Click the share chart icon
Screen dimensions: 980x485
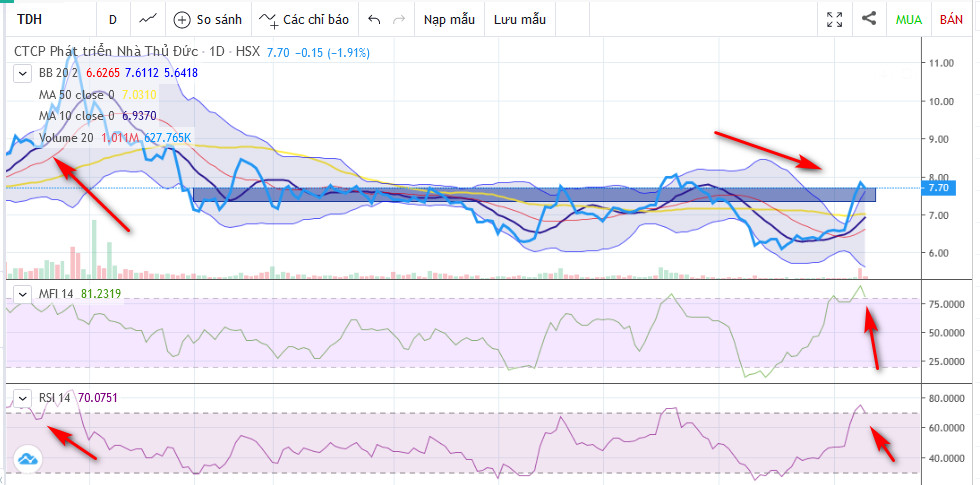coord(869,18)
